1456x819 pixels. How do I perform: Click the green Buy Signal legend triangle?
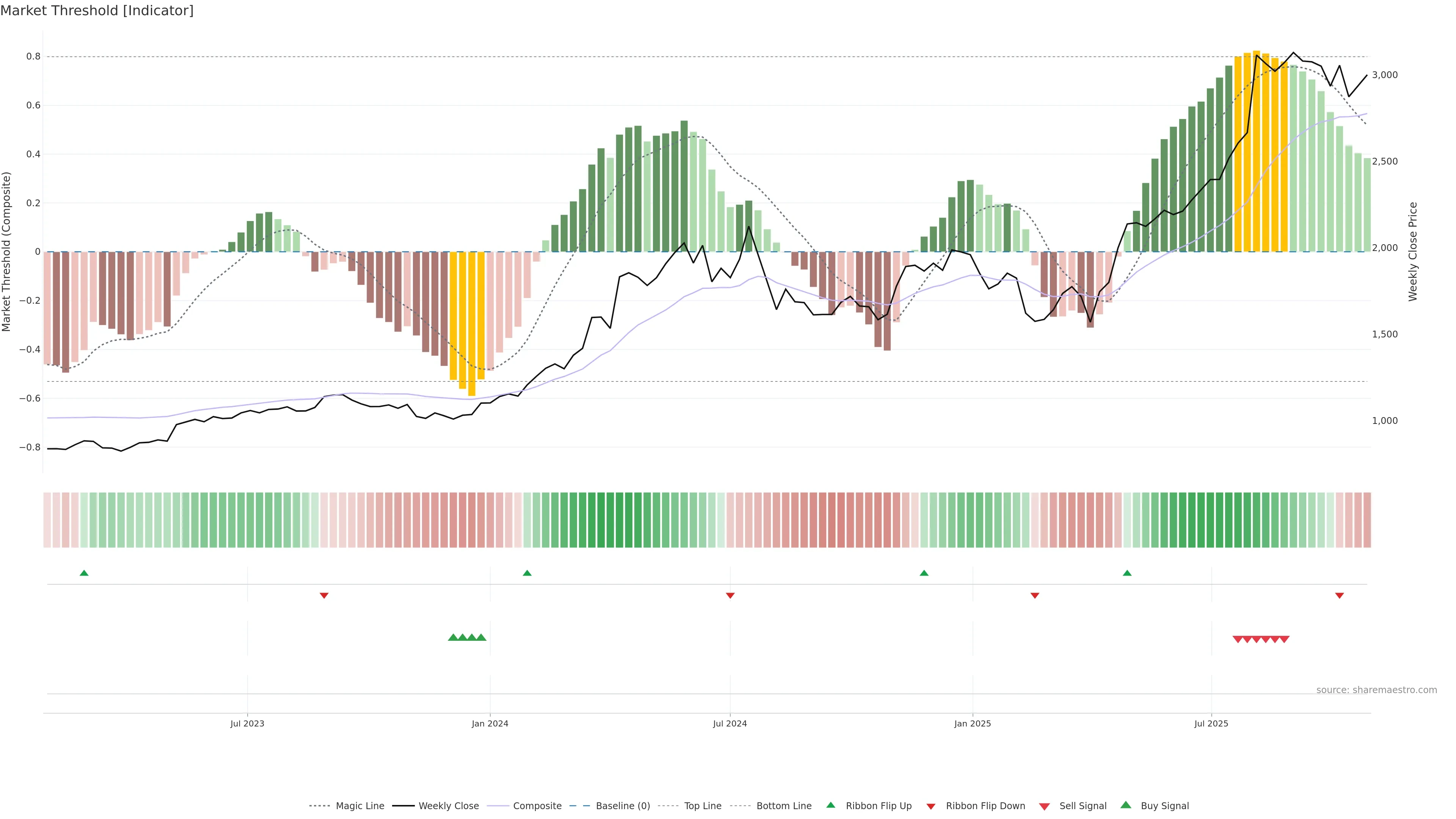(x=1126, y=805)
